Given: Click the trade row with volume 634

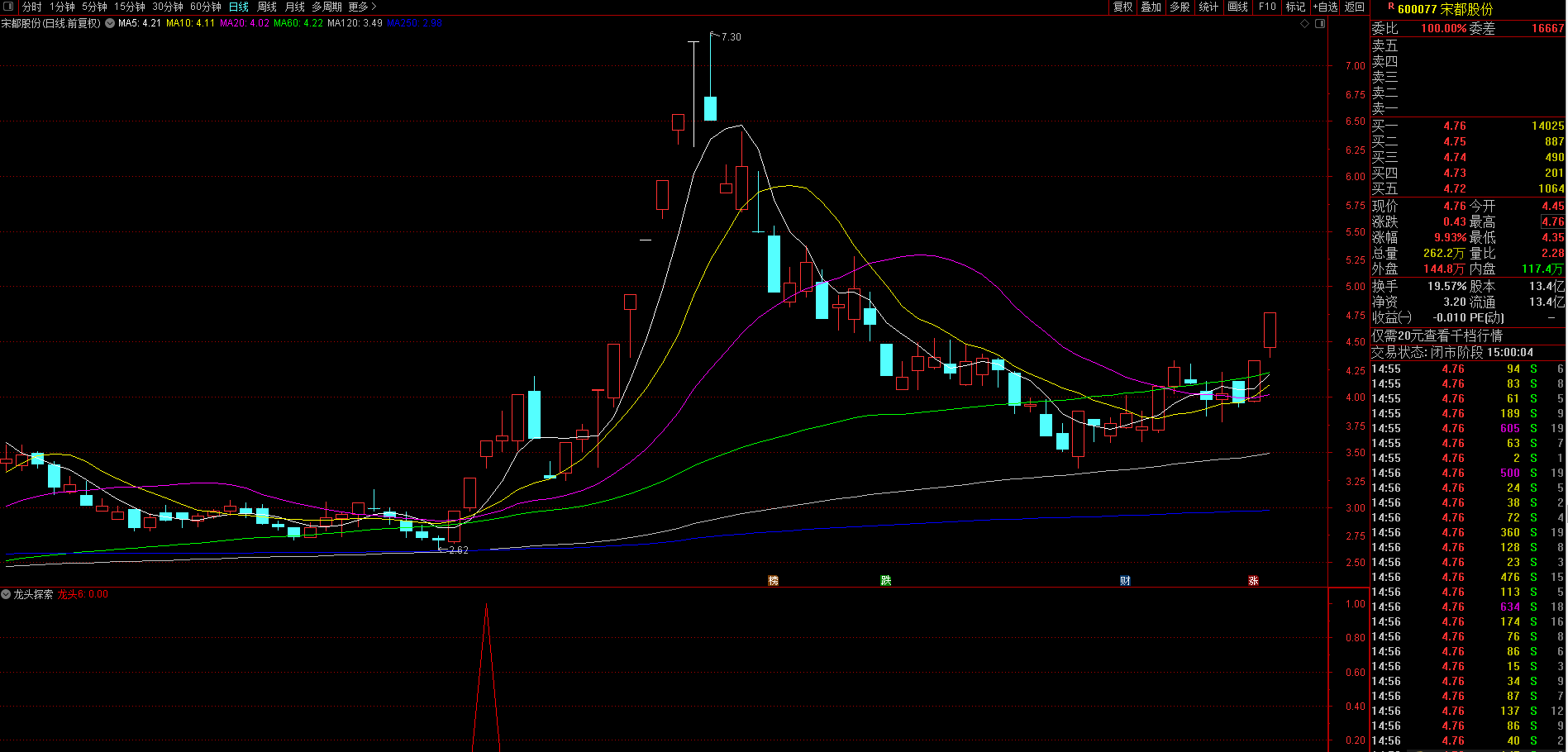Looking at the screenshot, I should tap(1468, 607).
